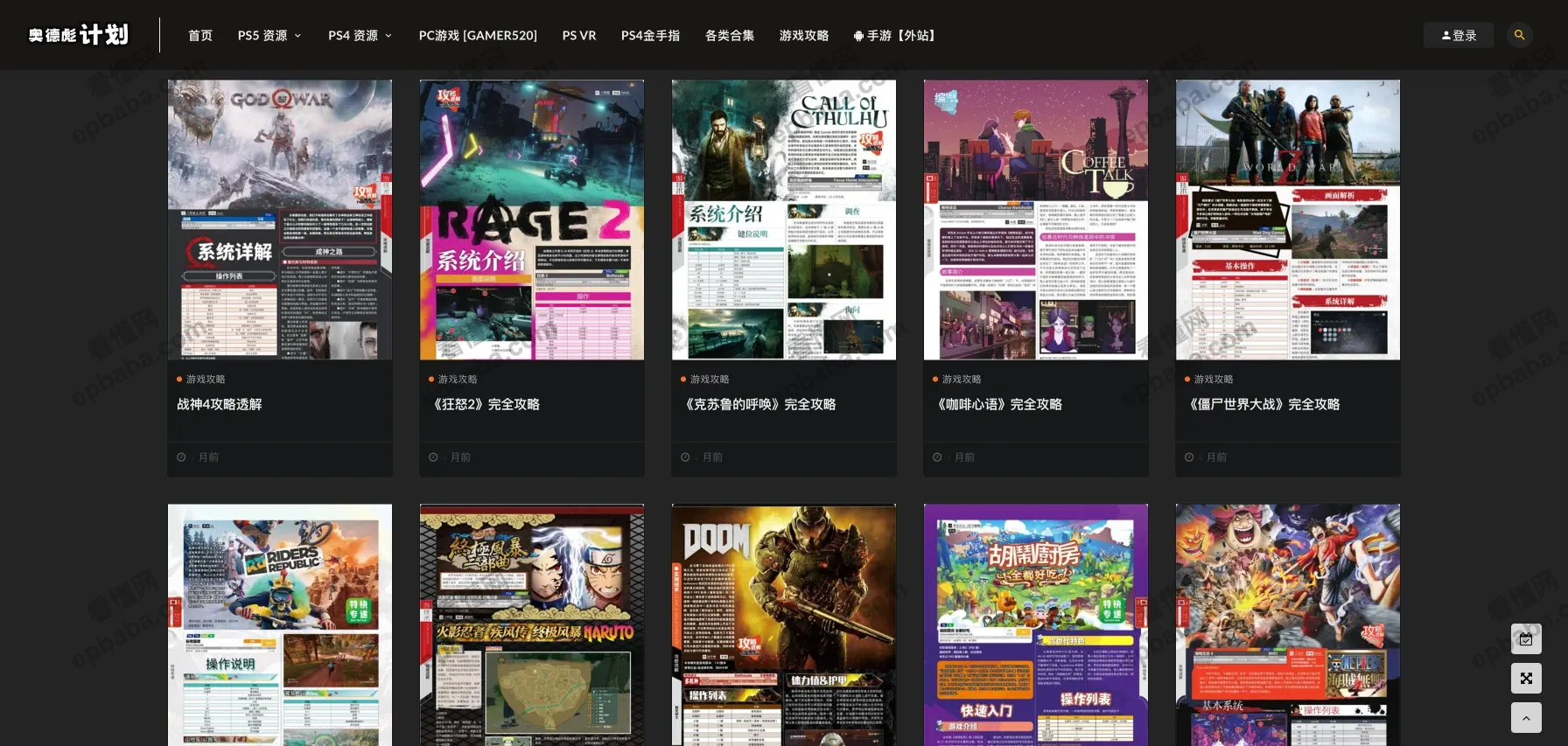Click the 游戏攻略 tag above 《咖啡心语》
This screenshot has width=1568, height=746.
[x=962, y=380]
